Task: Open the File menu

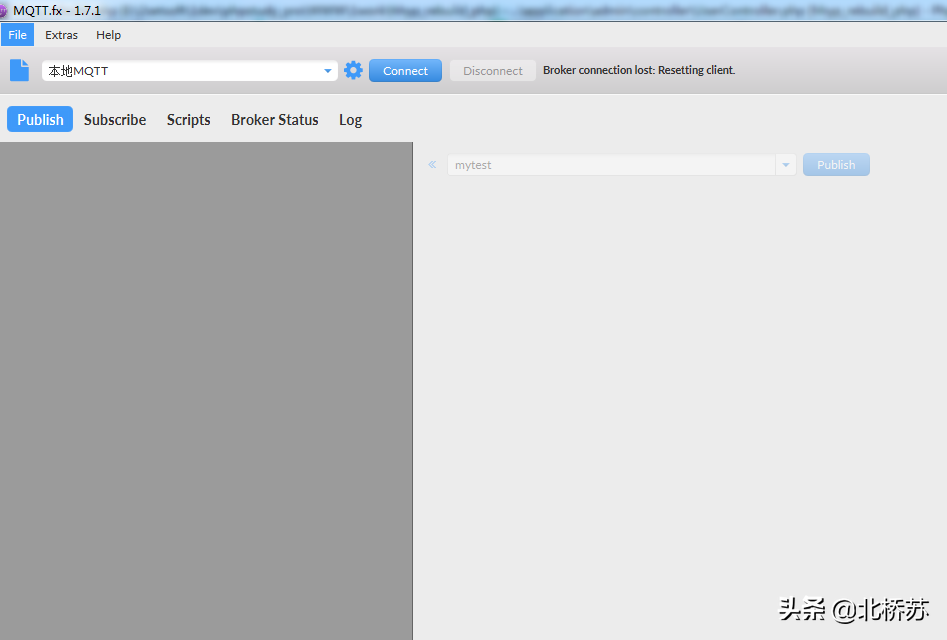Action: tap(18, 35)
